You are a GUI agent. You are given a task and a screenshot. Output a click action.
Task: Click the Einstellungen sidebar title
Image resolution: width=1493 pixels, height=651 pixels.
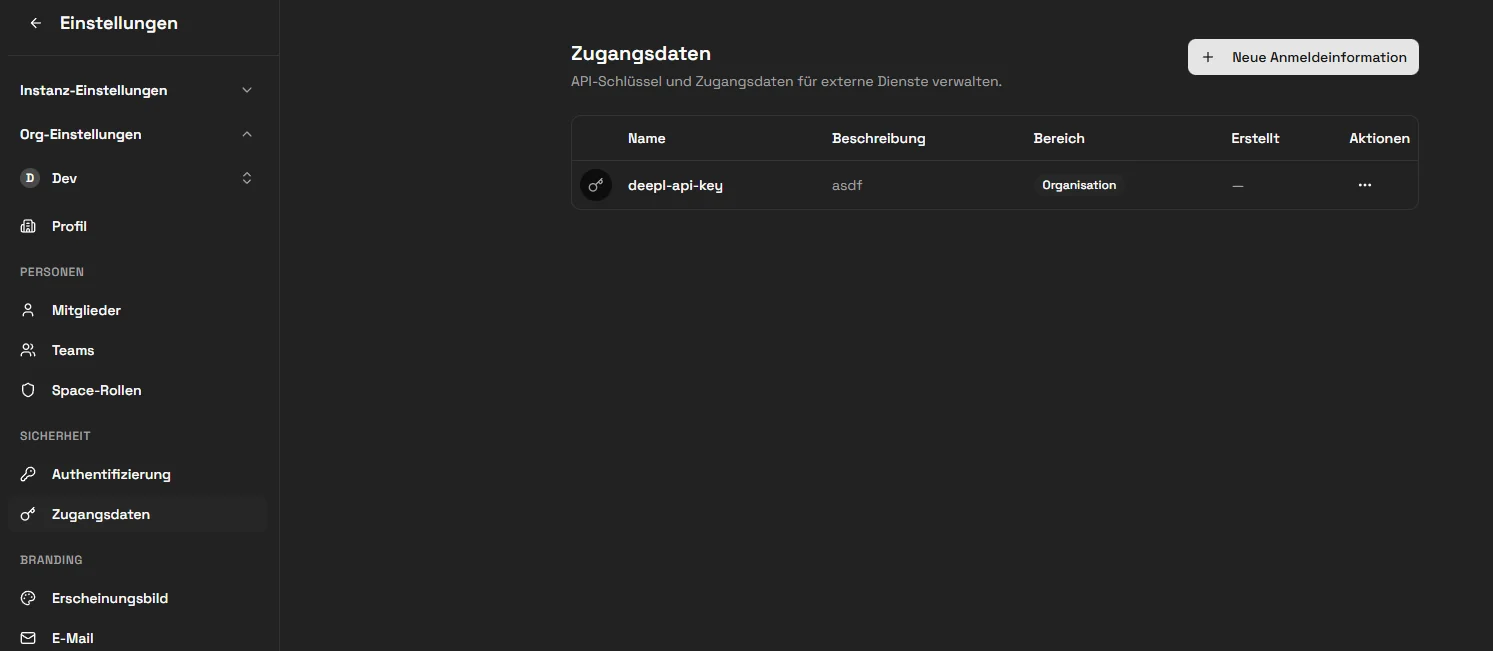[x=119, y=23]
